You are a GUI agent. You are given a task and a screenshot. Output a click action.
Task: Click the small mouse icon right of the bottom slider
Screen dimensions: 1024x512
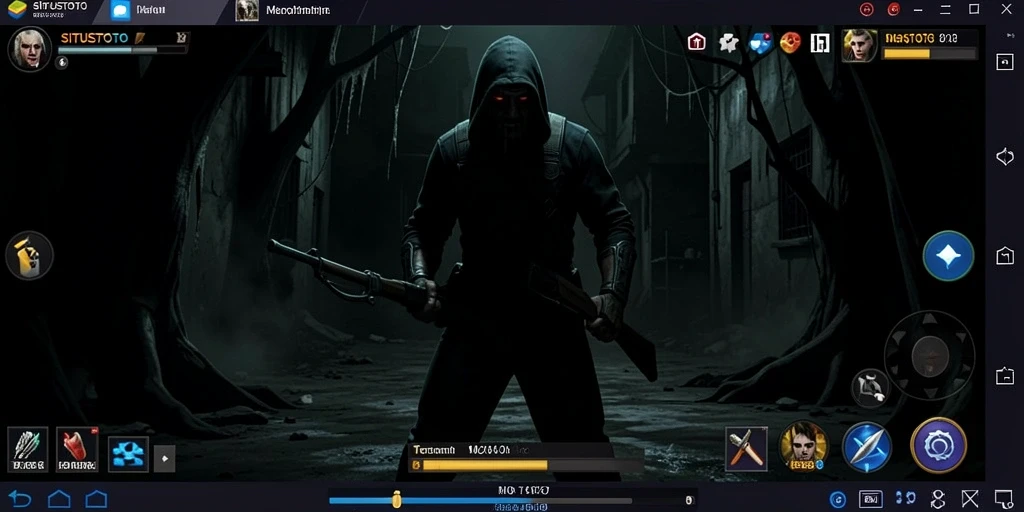point(688,500)
